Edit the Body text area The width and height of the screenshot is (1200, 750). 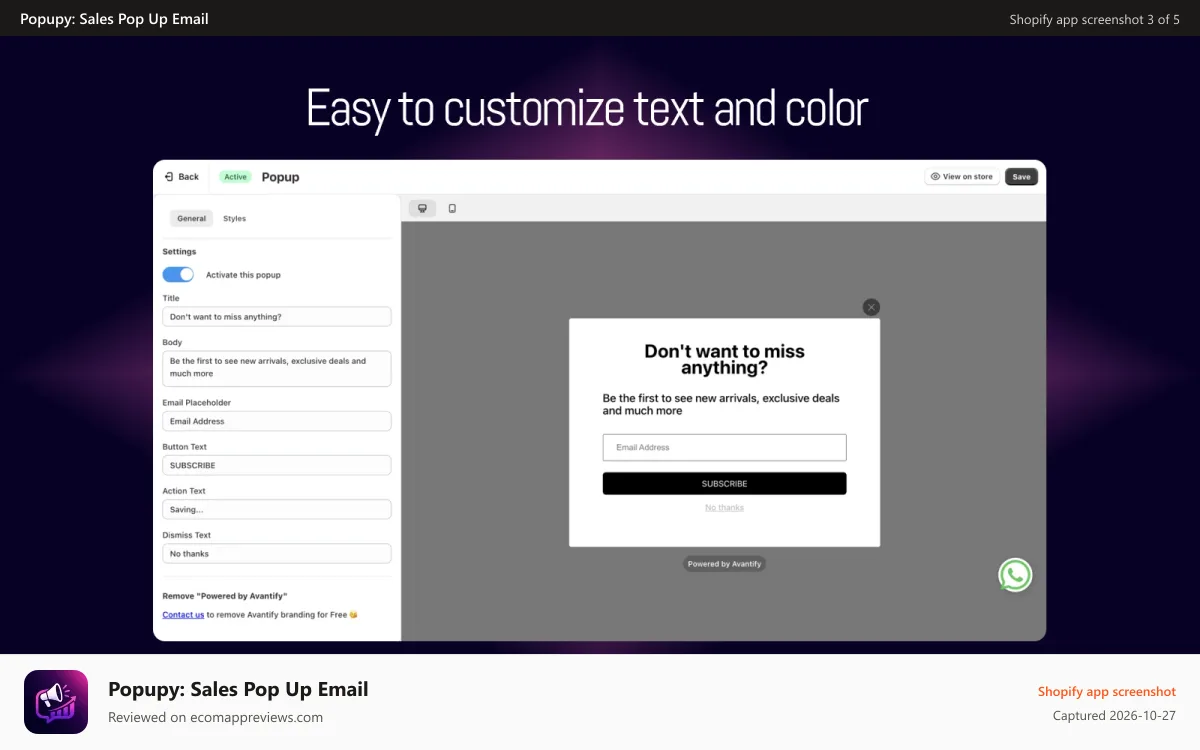(x=277, y=368)
